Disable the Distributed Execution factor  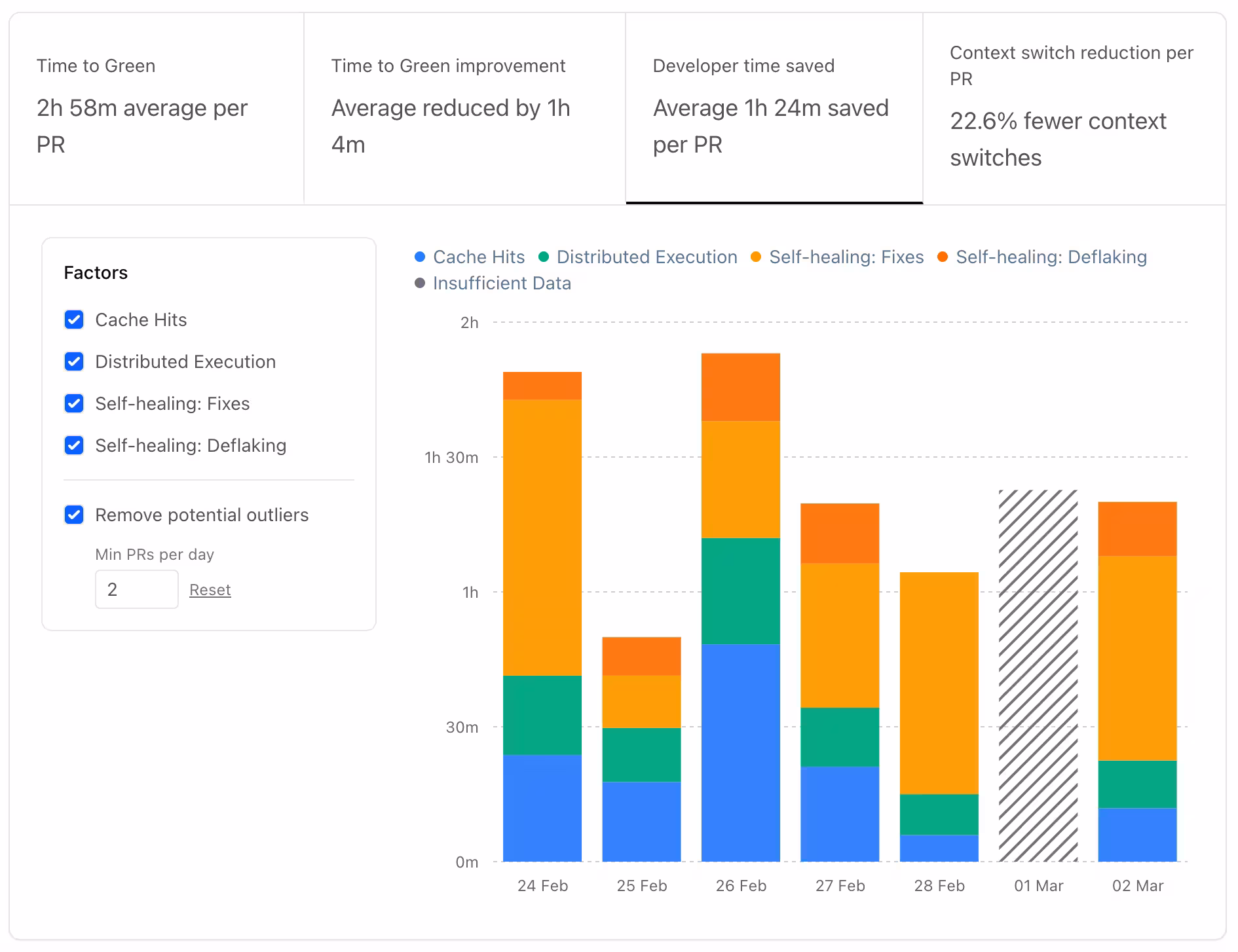coord(73,361)
